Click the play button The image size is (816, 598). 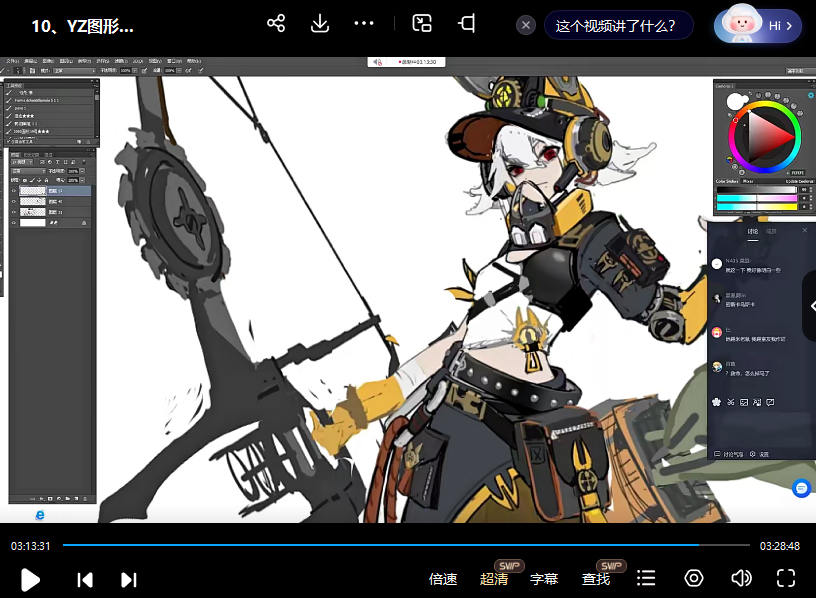click(30, 579)
